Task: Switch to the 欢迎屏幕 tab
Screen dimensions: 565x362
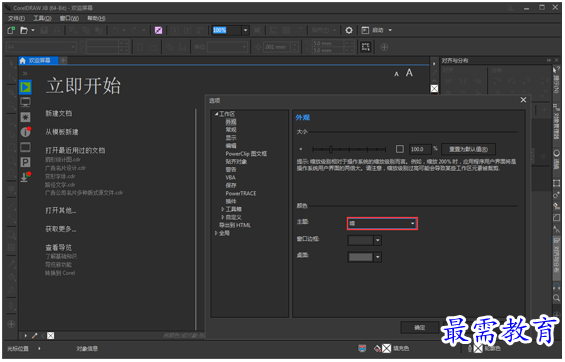Action: pyautogui.click(x=39, y=61)
